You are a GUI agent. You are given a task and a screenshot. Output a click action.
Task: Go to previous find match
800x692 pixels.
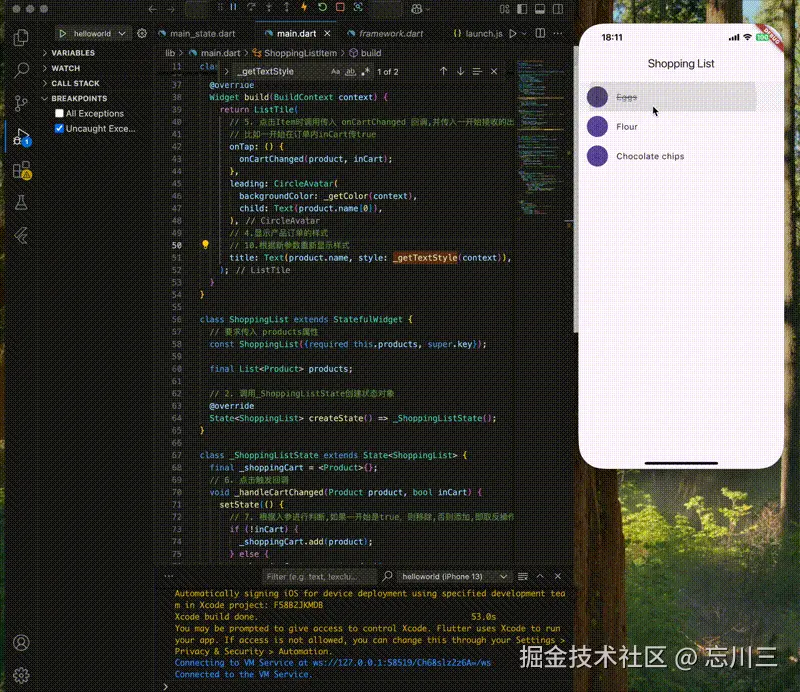tap(443, 72)
